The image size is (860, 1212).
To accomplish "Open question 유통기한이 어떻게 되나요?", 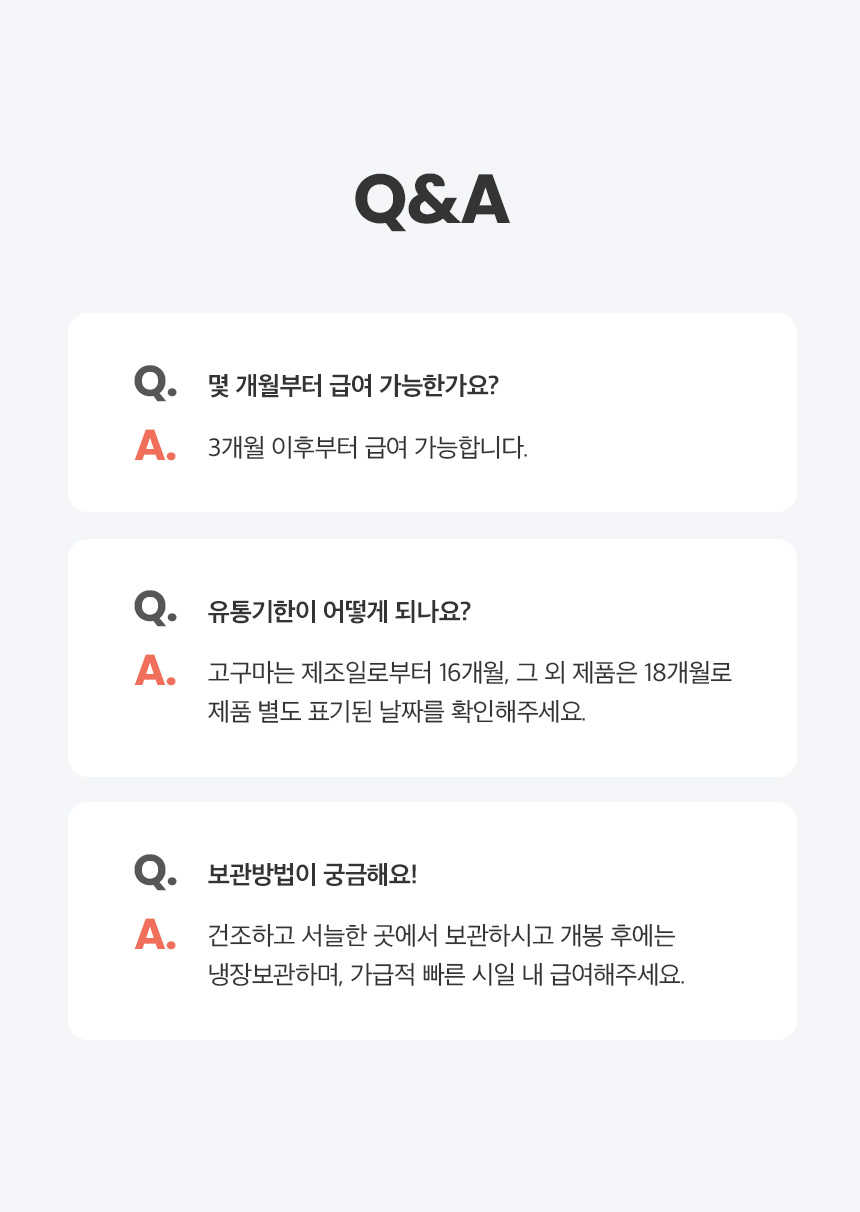I will (x=338, y=611).
